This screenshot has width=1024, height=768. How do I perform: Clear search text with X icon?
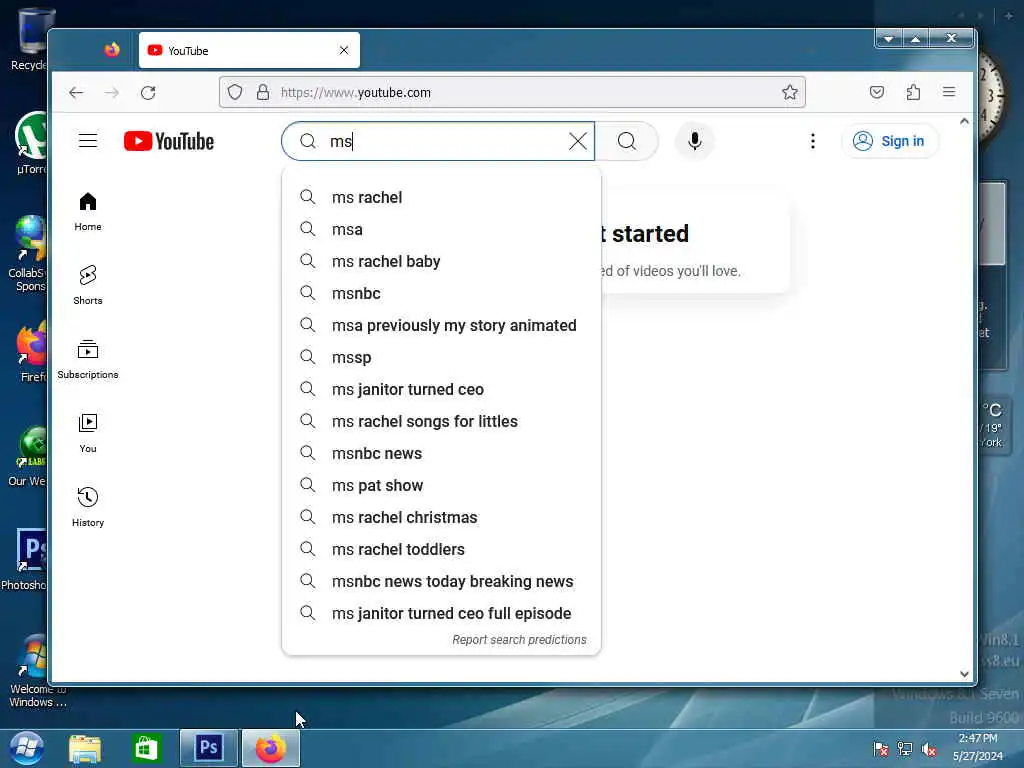point(577,141)
